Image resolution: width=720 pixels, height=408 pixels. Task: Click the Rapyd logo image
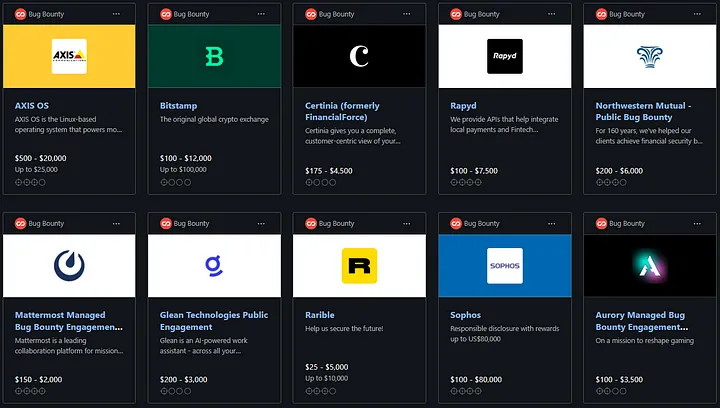(504, 56)
